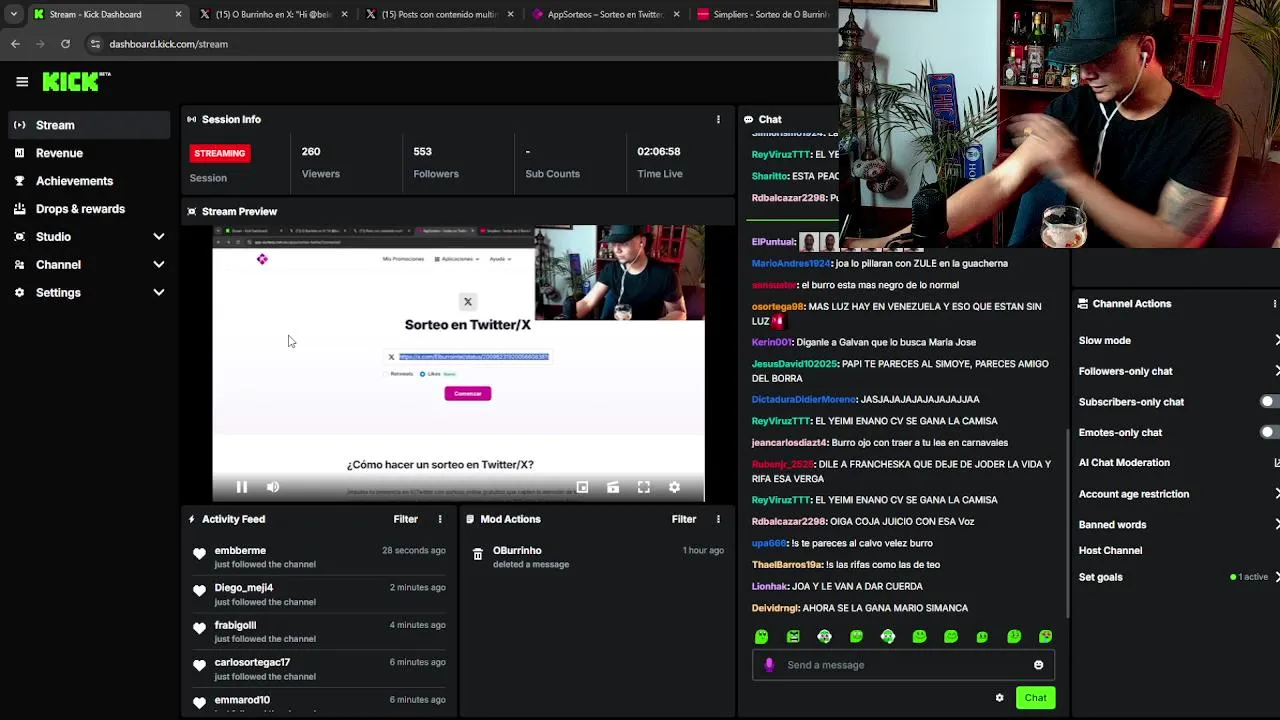This screenshot has height=720, width=1280.
Task: Open the AI Chat Moderation external link icon
Action: point(1276,463)
